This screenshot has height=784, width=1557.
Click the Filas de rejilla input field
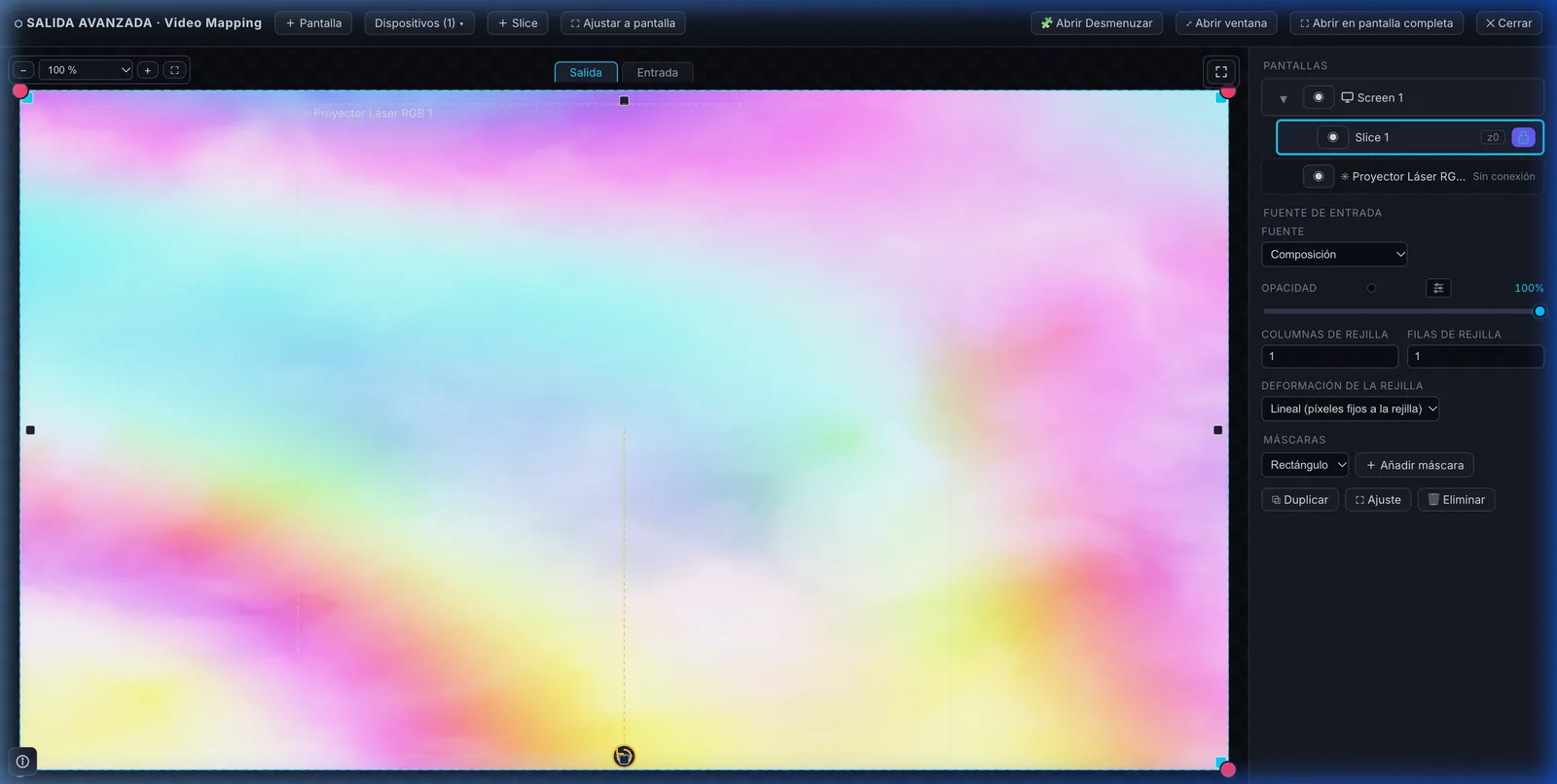click(x=1475, y=357)
